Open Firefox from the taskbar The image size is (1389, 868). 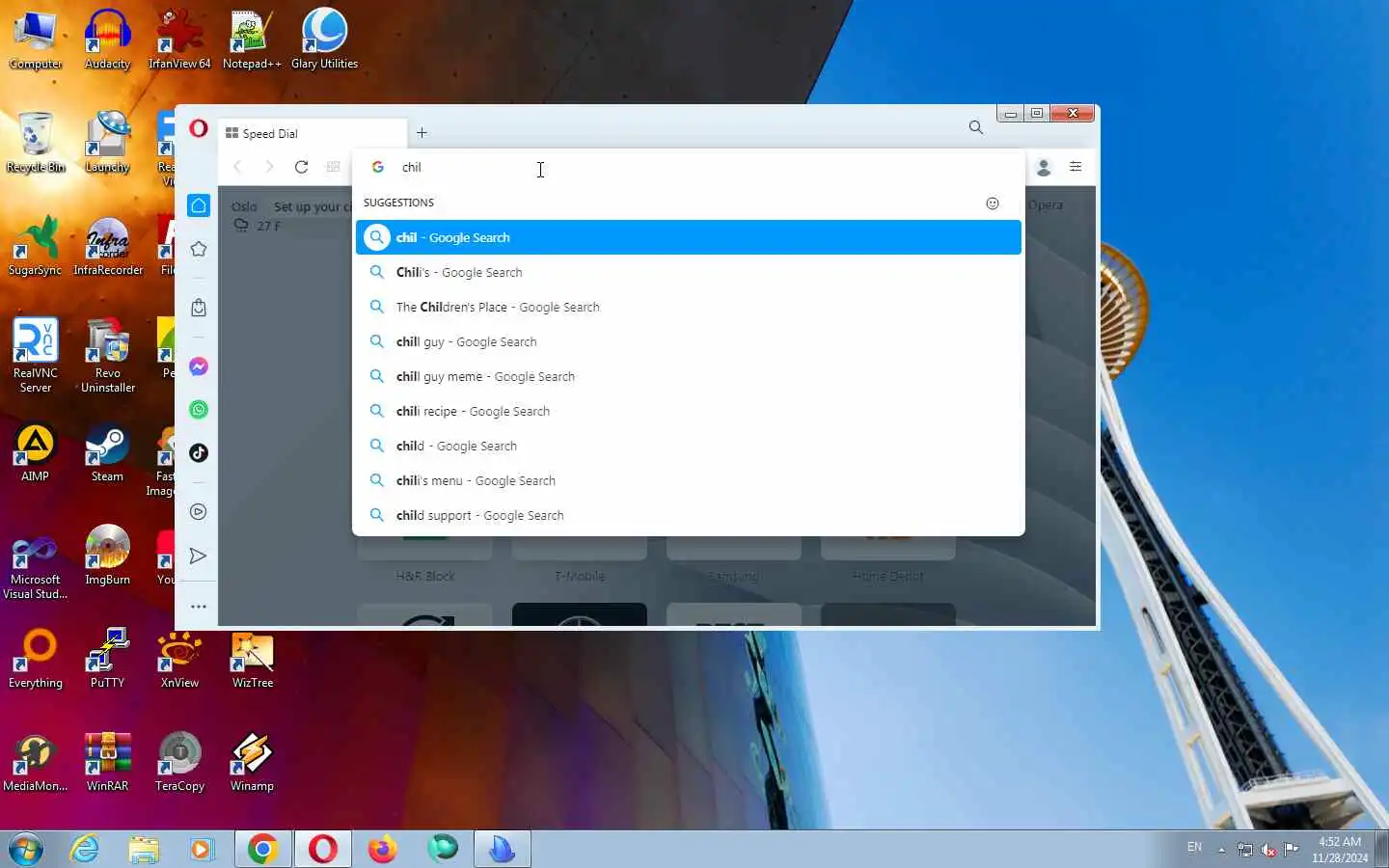coord(382,849)
